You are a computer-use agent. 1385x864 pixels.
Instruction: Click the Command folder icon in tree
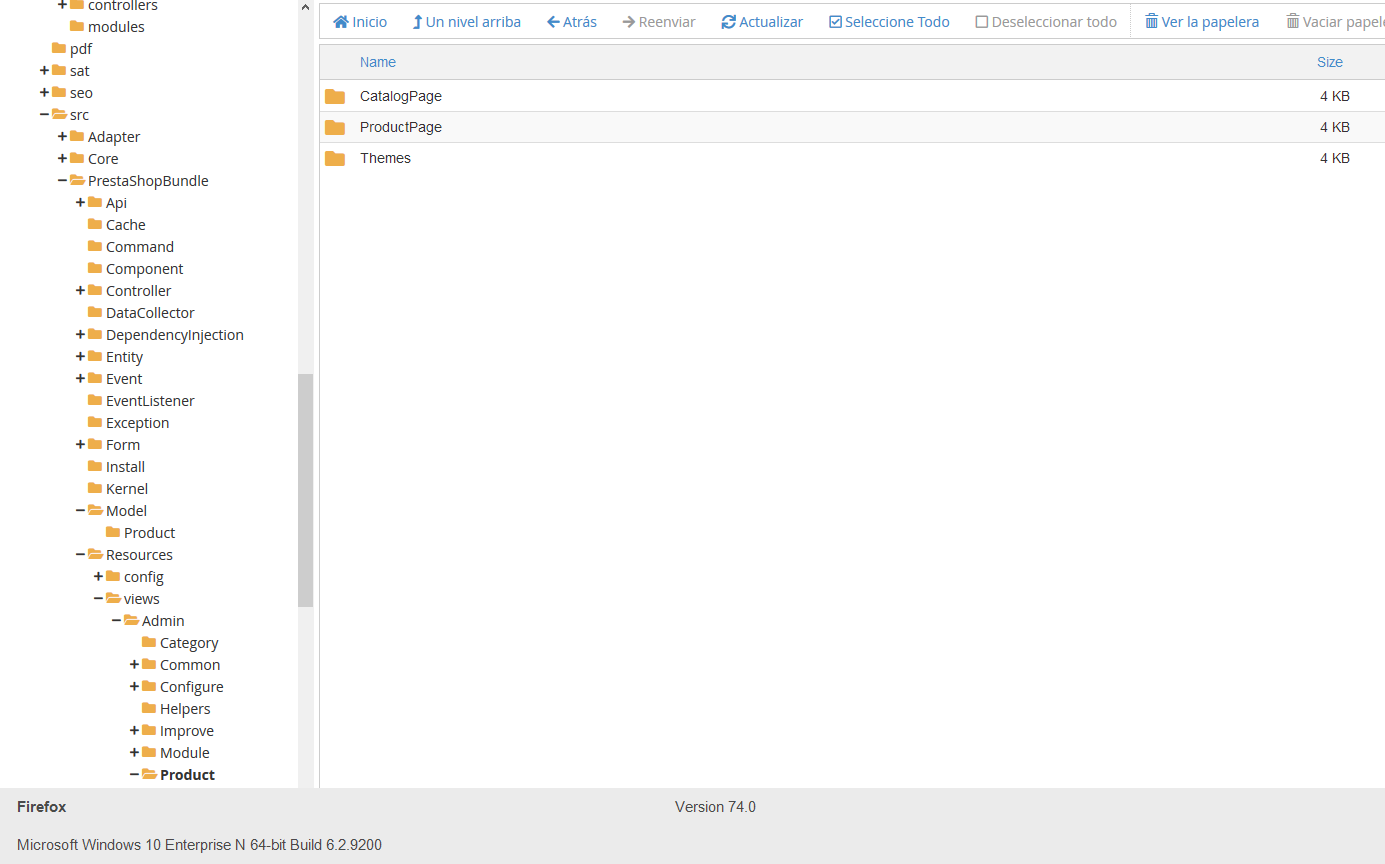(95, 246)
